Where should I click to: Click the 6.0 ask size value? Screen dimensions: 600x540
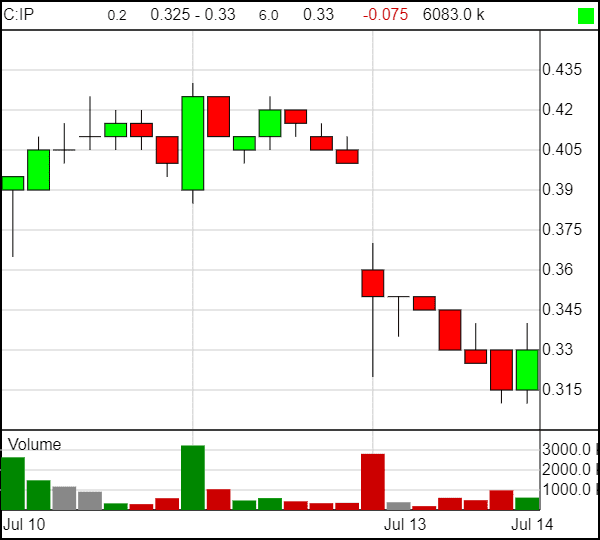pos(268,15)
